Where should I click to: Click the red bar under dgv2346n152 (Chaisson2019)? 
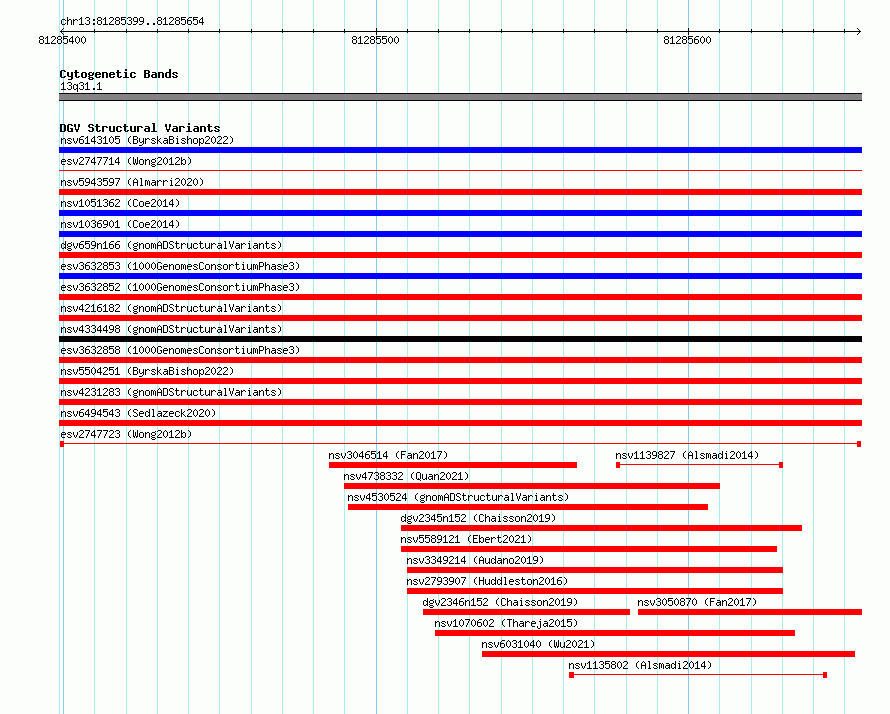click(526, 612)
